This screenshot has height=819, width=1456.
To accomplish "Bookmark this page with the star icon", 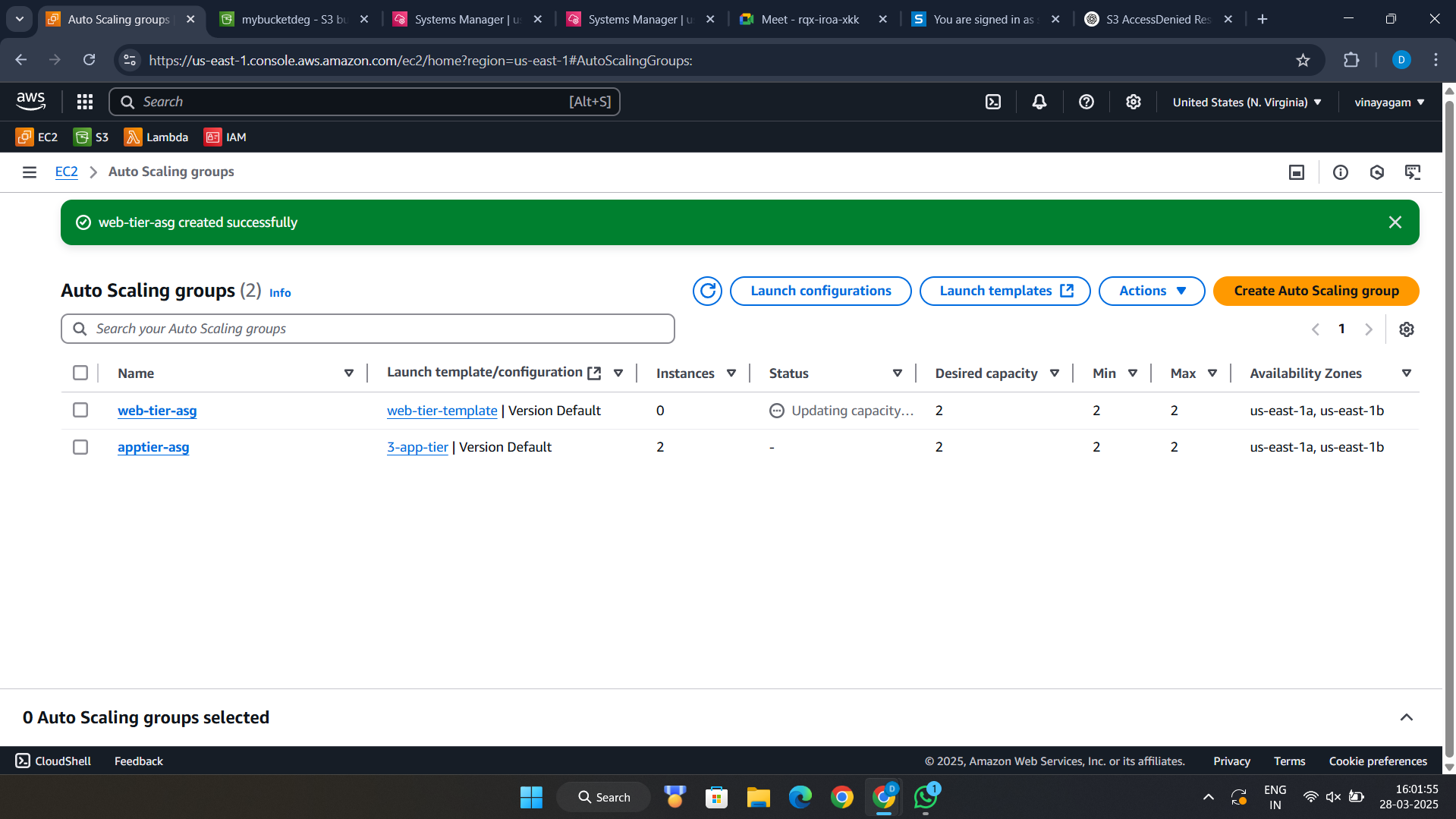I will click(1303, 60).
